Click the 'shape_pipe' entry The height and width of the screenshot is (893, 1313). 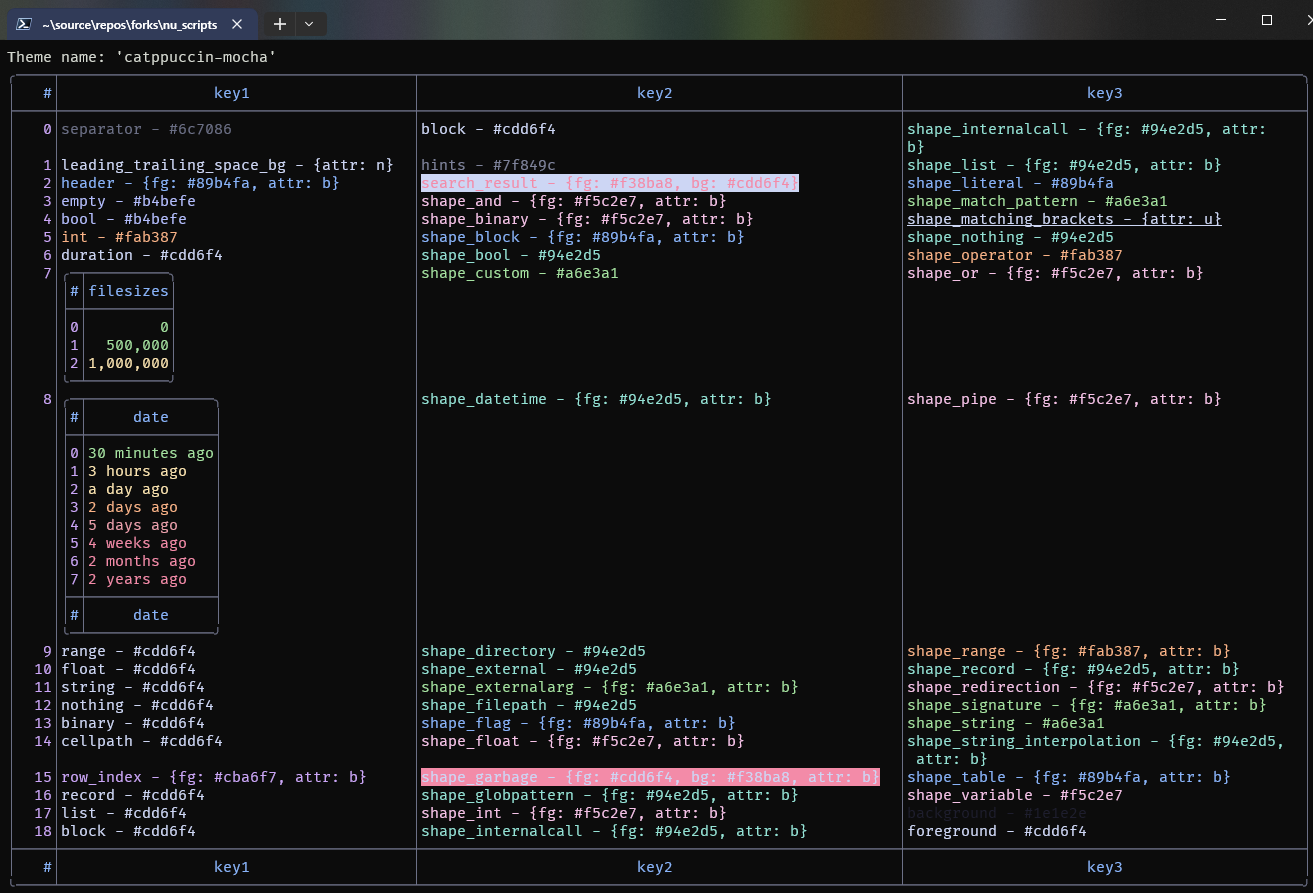[x=1064, y=399]
